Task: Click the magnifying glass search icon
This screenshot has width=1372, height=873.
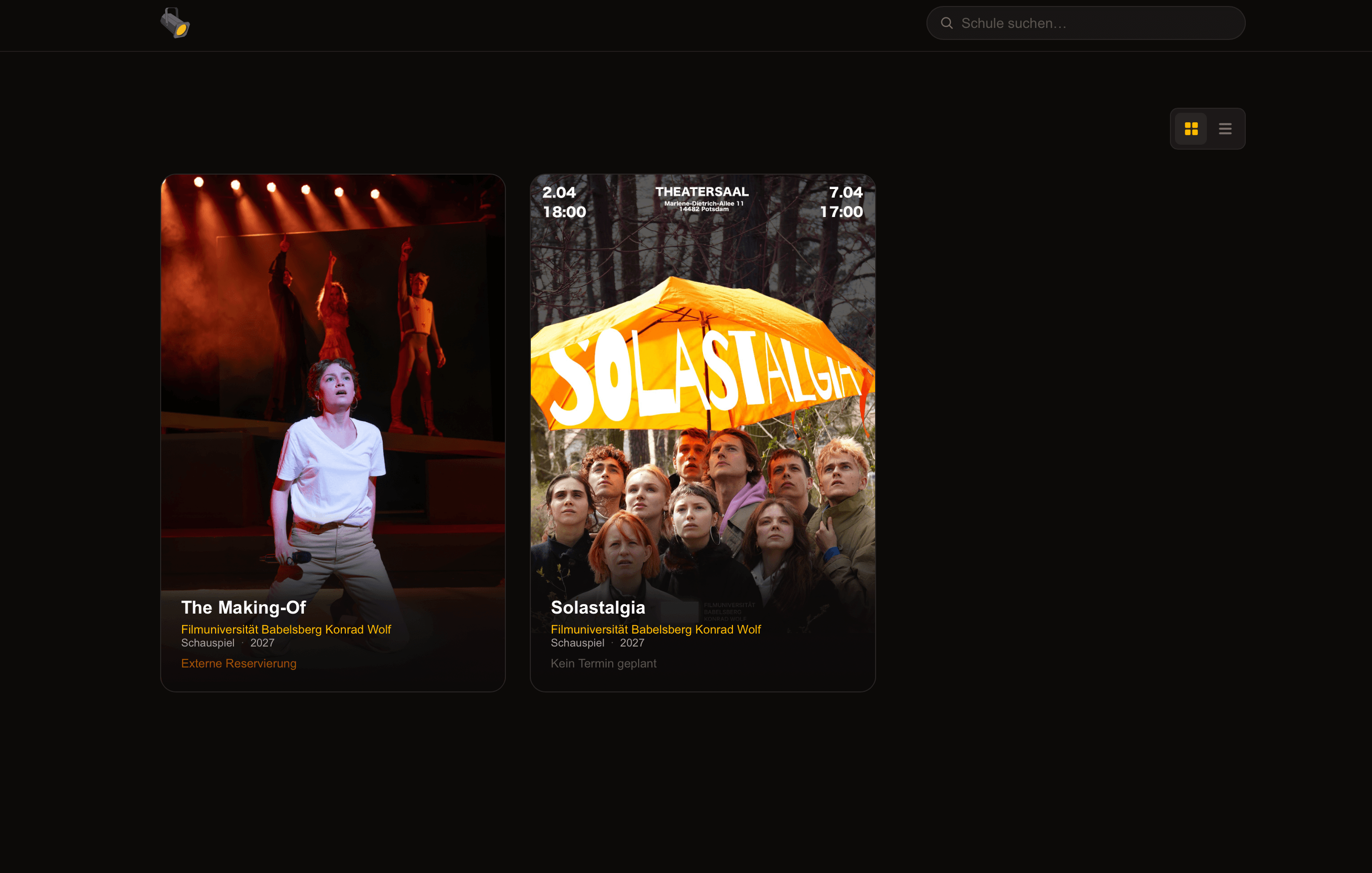Action: tap(946, 23)
